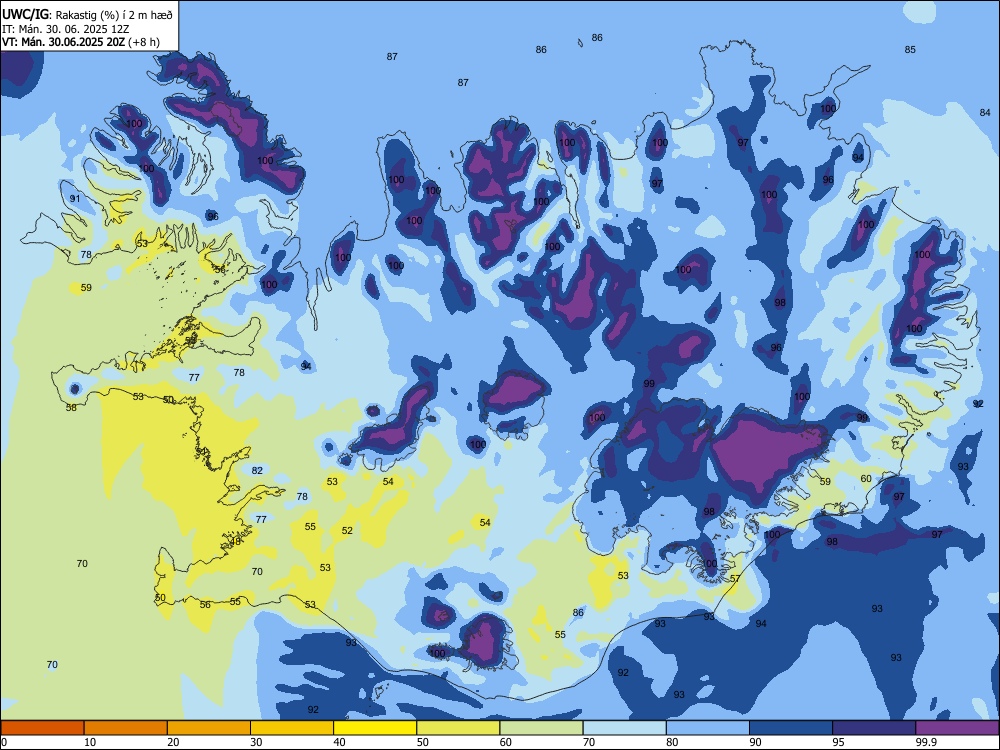
Task: Click the map value '52' in the southwest interior
Action: click(x=347, y=531)
